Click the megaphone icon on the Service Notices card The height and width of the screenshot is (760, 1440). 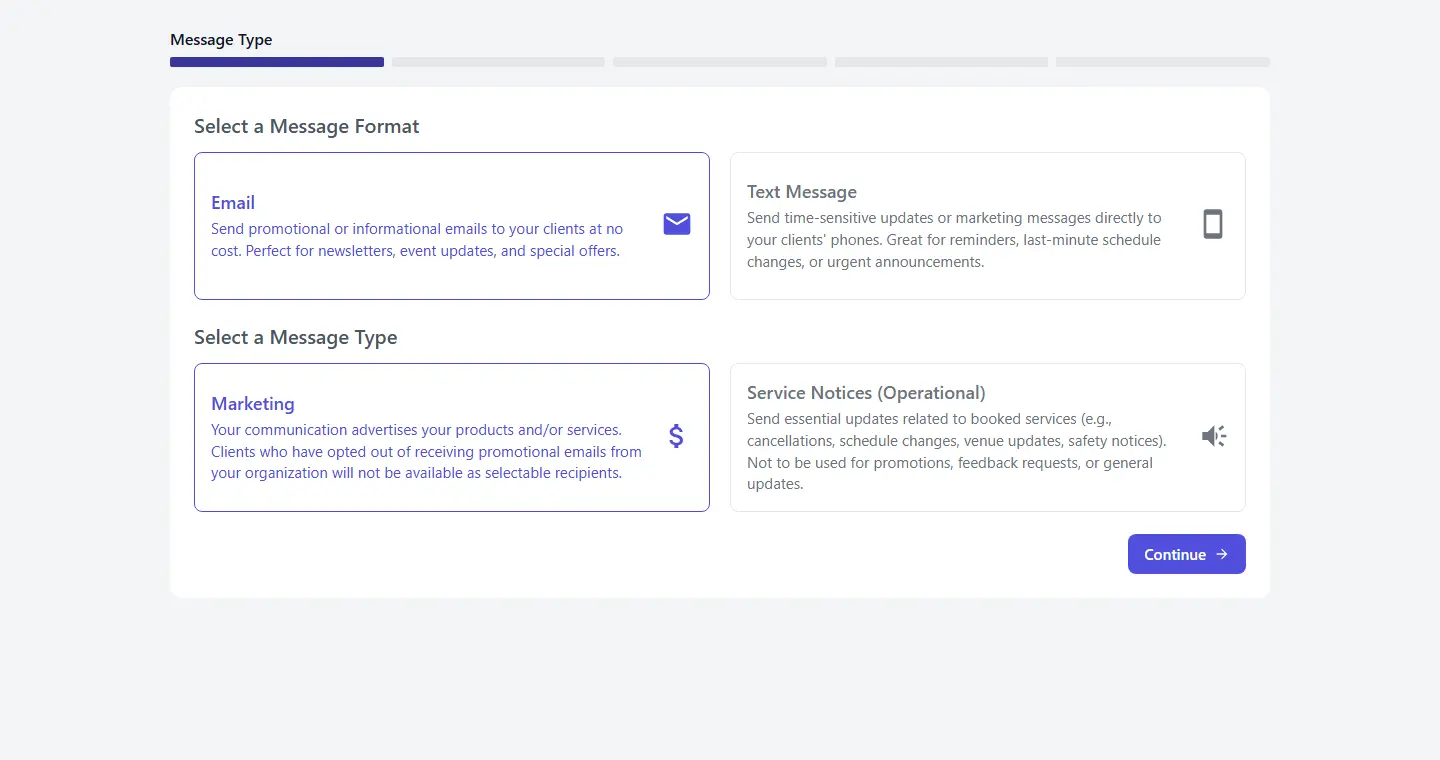pos(1213,436)
